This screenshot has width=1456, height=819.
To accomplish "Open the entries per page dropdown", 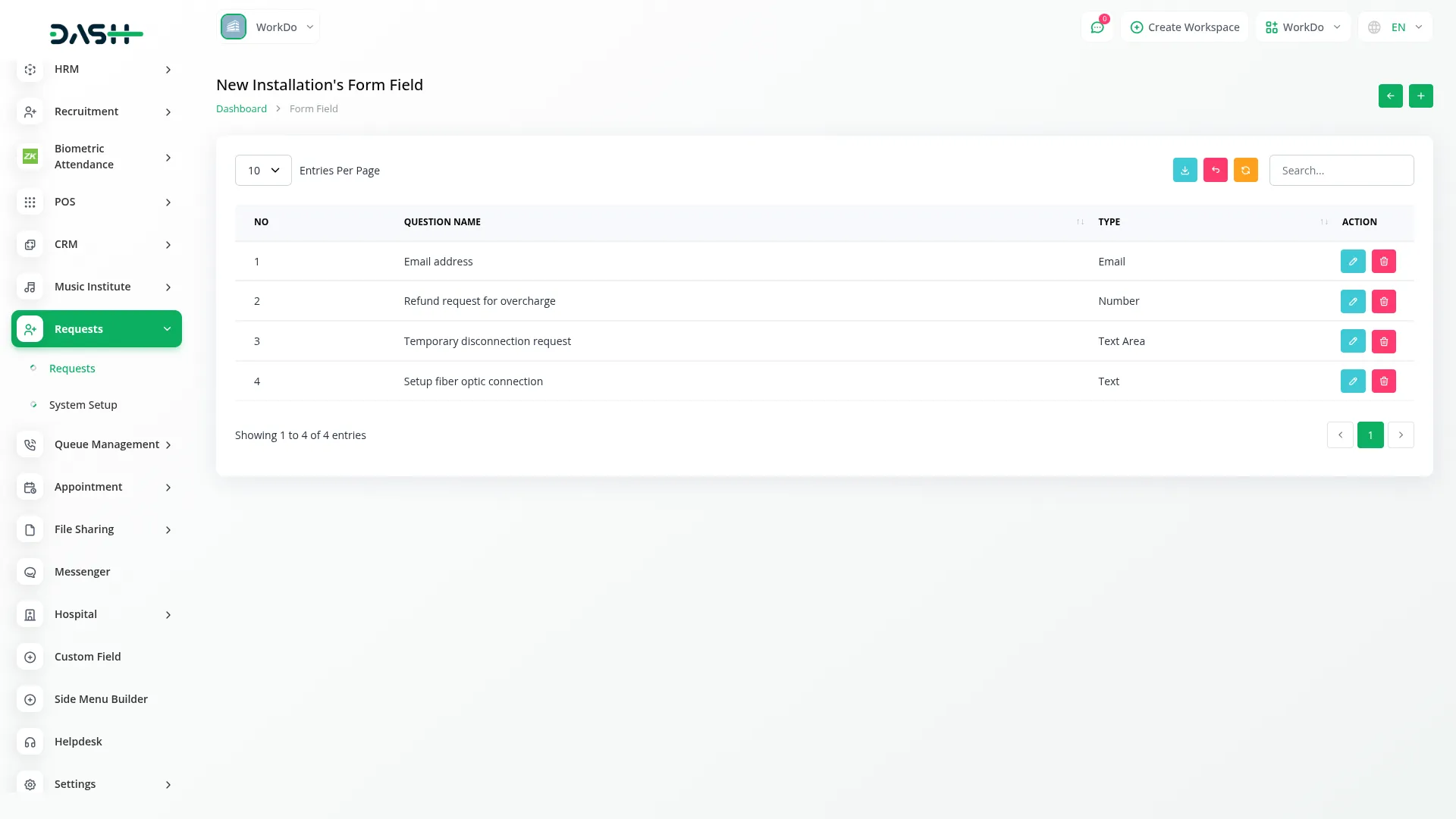I will (x=263, y=171).
